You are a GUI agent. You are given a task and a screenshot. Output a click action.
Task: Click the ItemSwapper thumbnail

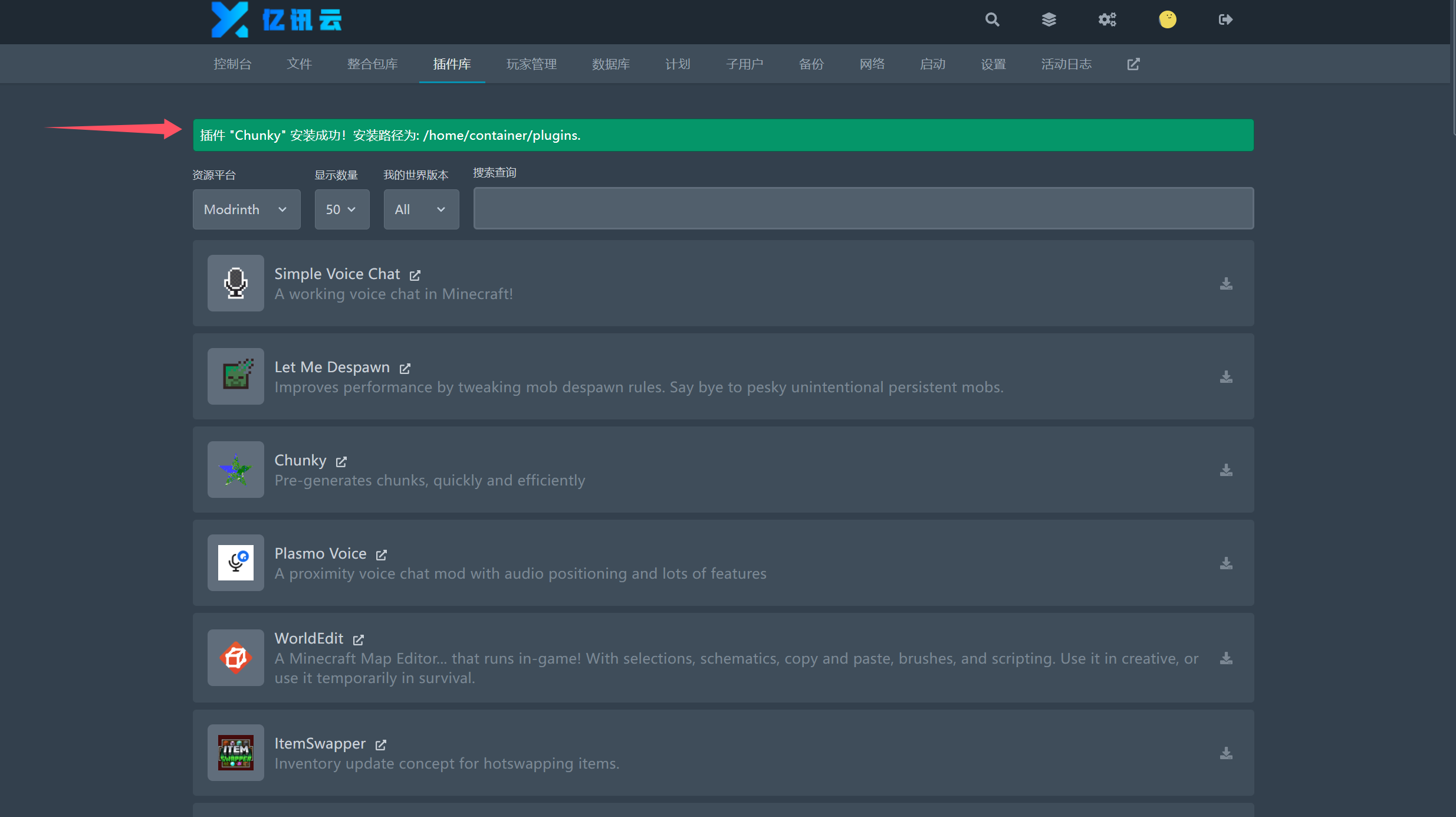pyautogui.click(x=235, y=753)
